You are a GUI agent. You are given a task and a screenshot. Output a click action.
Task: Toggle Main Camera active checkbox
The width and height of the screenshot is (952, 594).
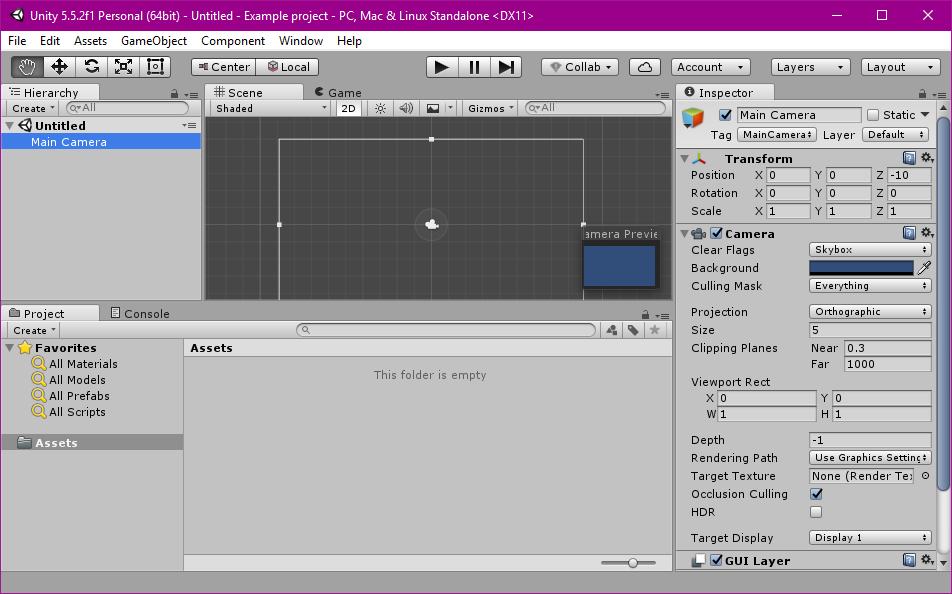[725, 115]
